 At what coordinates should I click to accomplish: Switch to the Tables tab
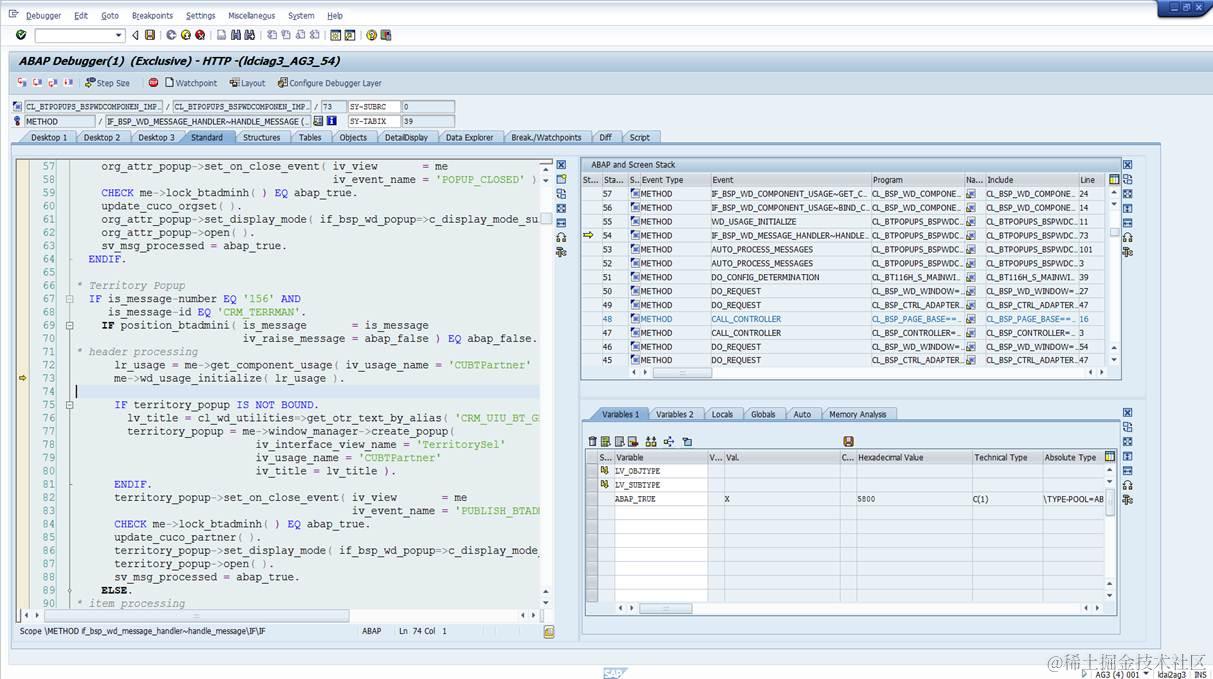tap(310, 137)
